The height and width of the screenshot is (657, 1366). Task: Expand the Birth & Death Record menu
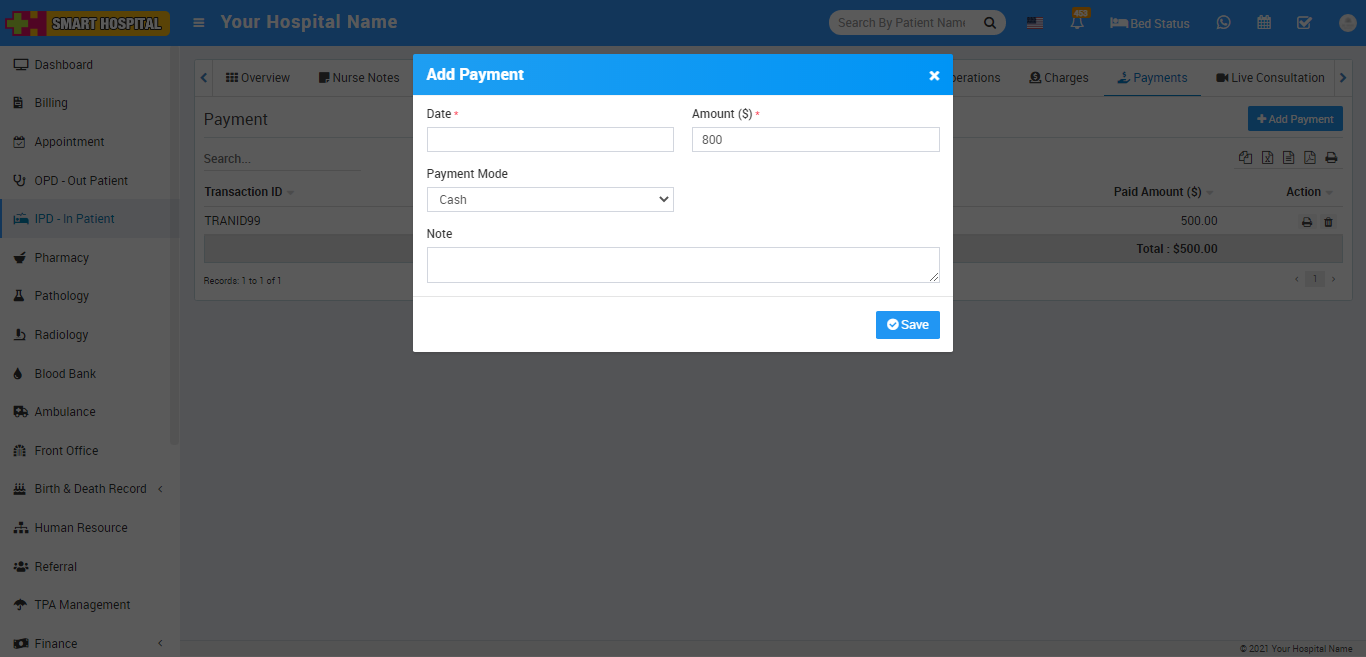[90, 489]
